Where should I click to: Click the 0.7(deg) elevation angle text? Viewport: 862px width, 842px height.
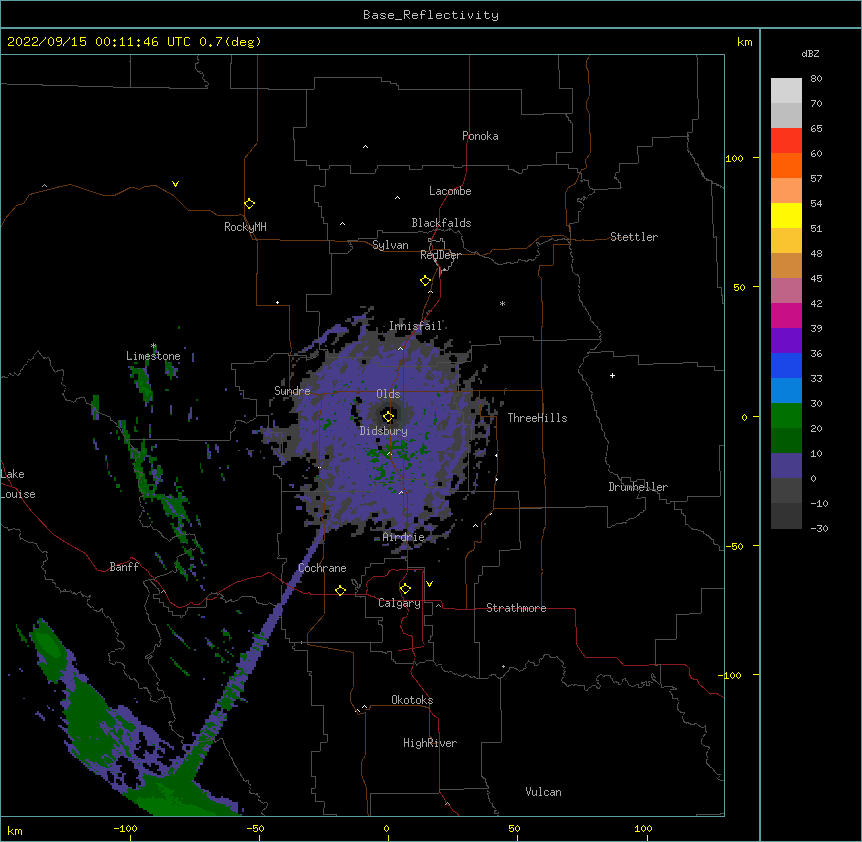230,42
